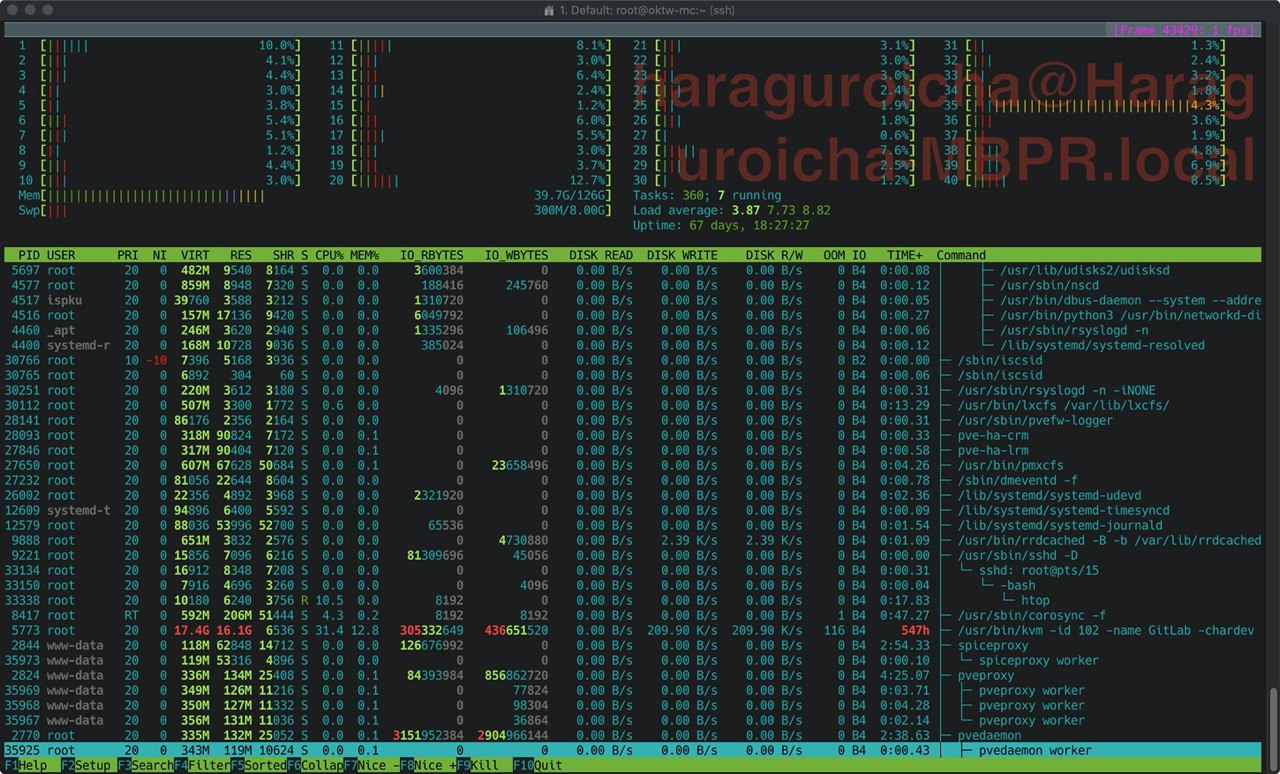The image size is (1280, 774).
Task: Select the -bash process row
Action: click(633, 585)
